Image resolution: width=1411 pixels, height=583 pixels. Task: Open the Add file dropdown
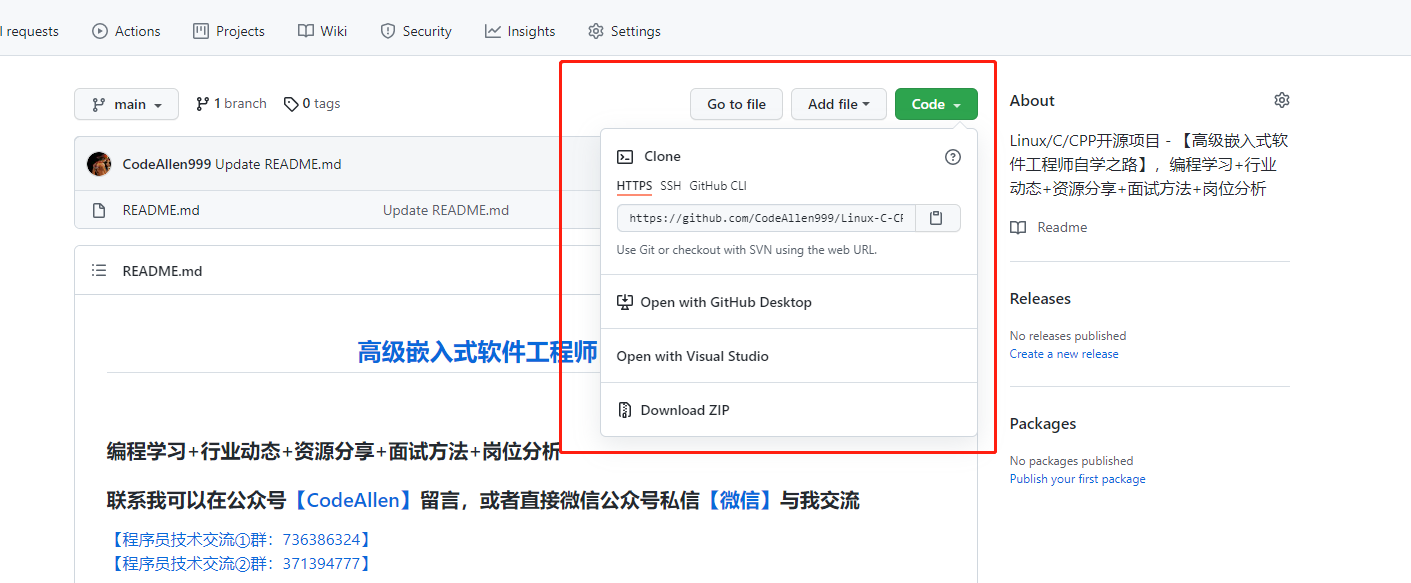pos(839,104)
